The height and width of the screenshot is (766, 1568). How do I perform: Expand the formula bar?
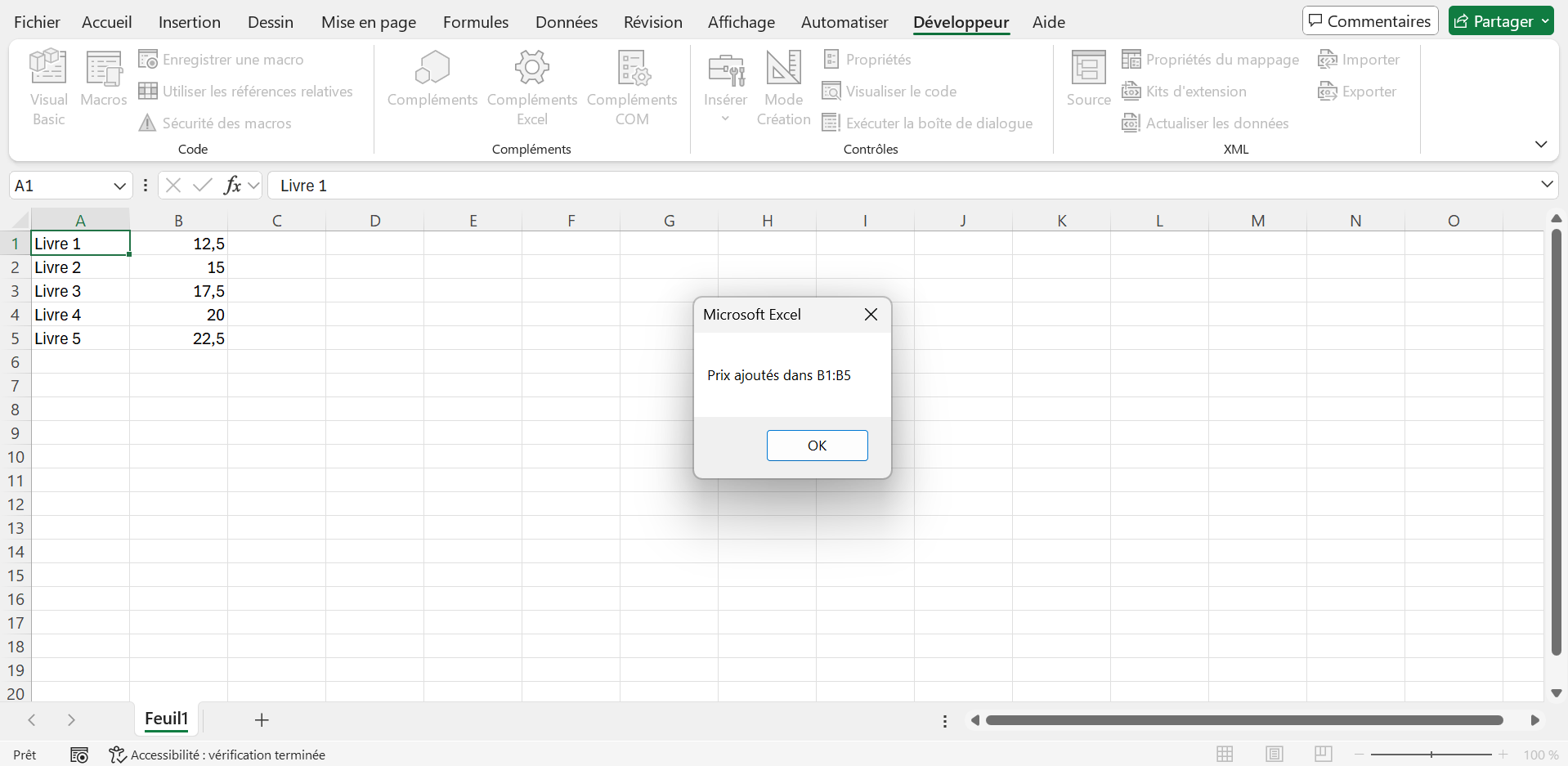click(1547, 185)
